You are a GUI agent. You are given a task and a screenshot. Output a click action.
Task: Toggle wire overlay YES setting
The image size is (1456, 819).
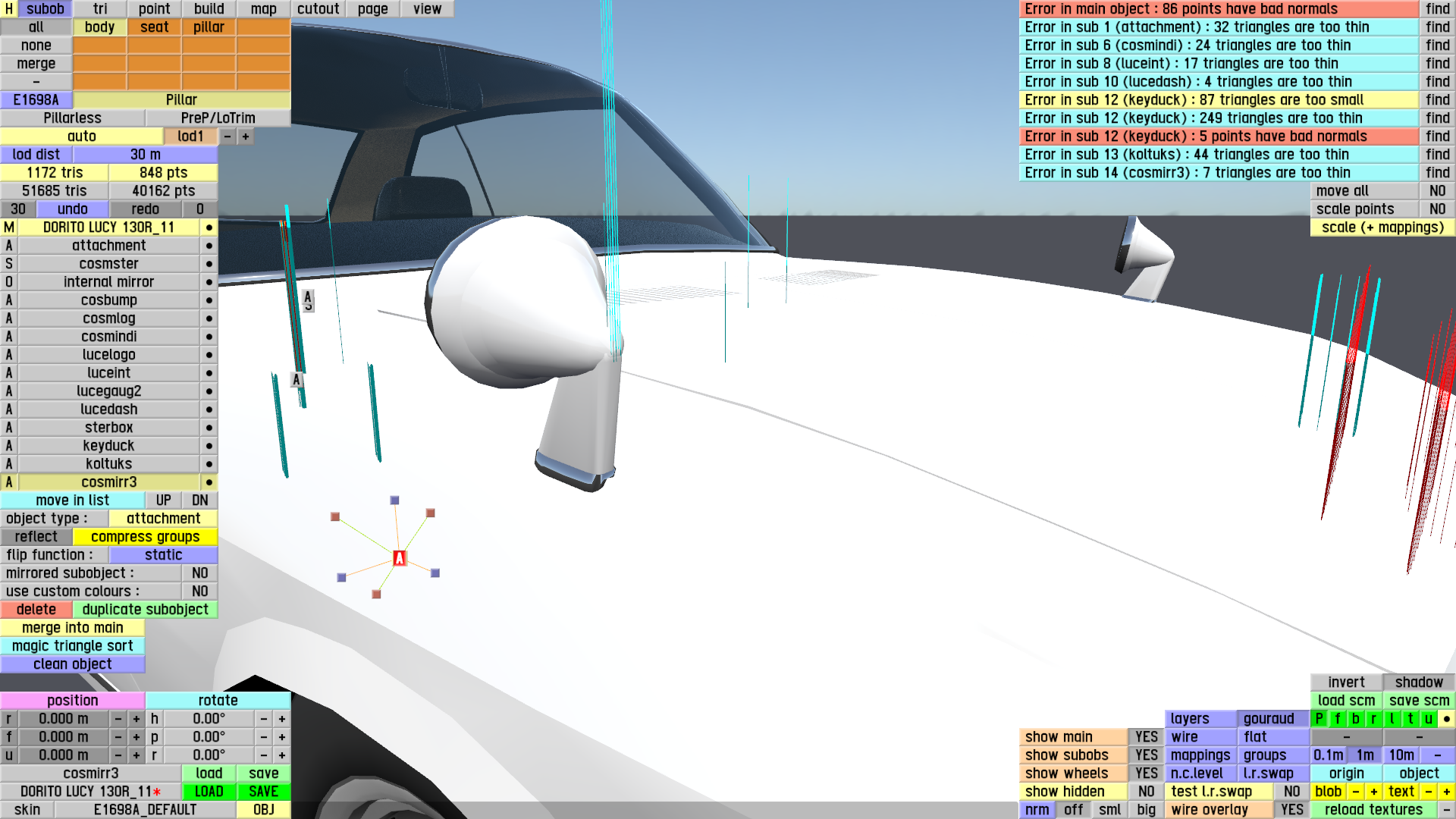(1291, 810)
